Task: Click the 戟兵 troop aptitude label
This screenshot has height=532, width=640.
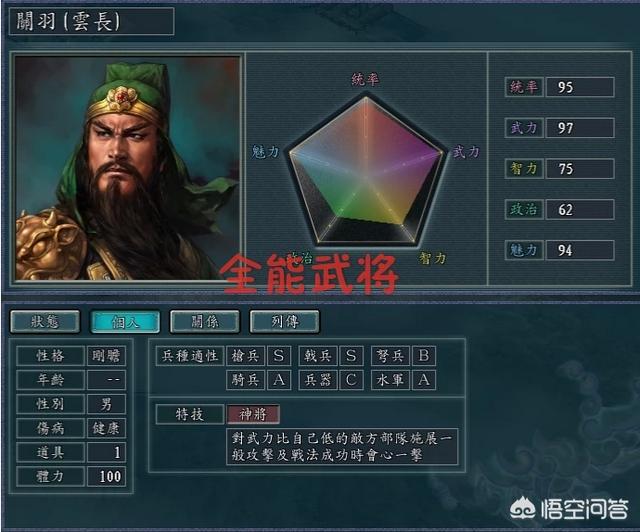Action: [x=318, y=356]
